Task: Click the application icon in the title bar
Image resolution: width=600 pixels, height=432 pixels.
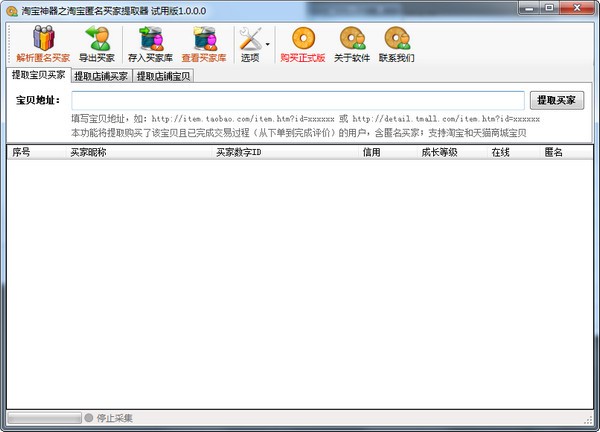Action: point(12,11)
